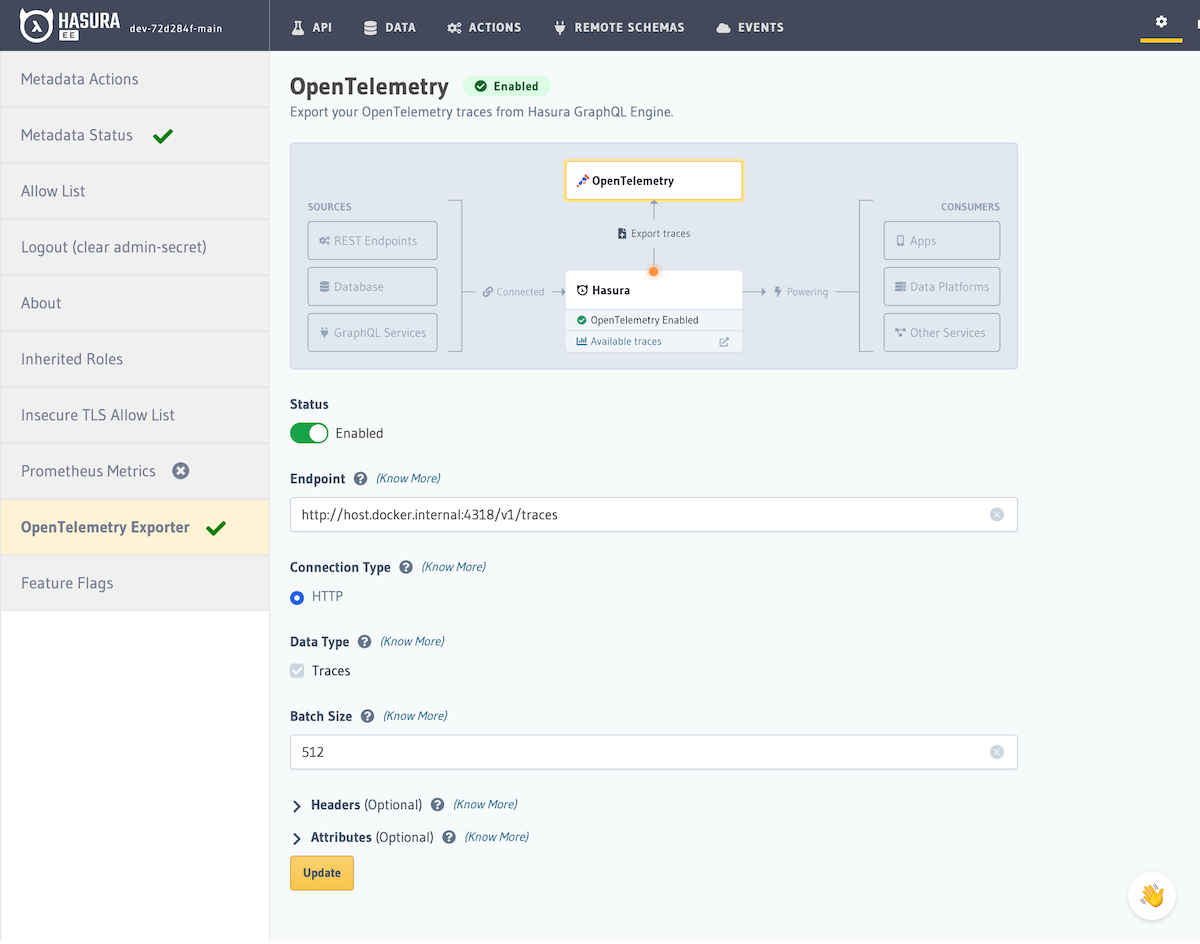1200x944 pixels.
Task: Click help icon next to Attributes
Action: coord(449,838)
